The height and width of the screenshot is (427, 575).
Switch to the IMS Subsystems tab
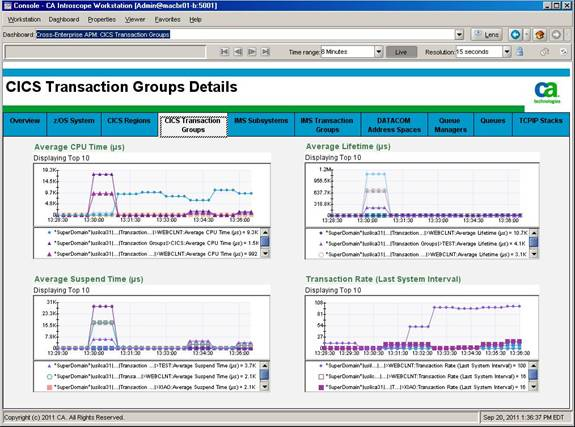(261, 125)
